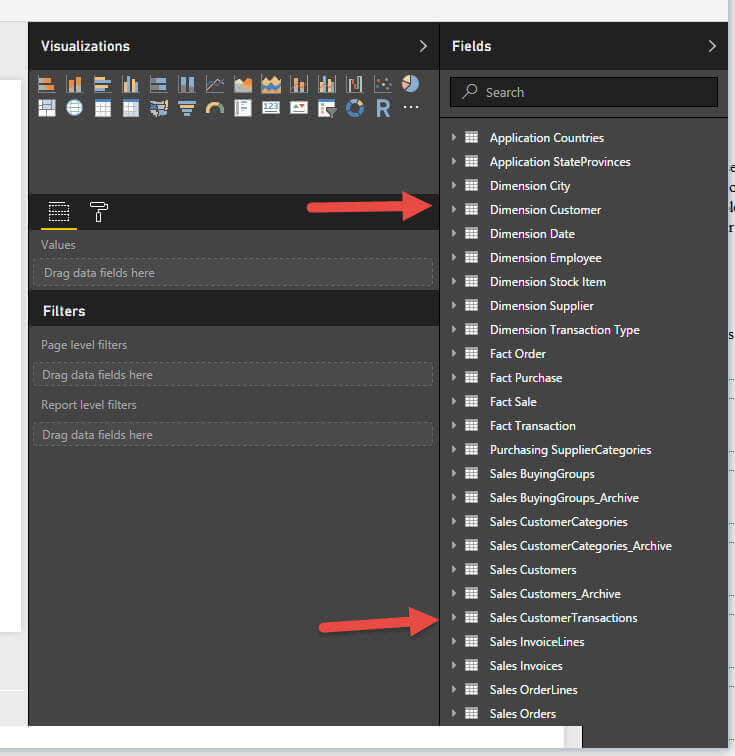Viewport: 735px width, 756px height.
Task: Select the donut chart visual
Action: pos(355,108)
